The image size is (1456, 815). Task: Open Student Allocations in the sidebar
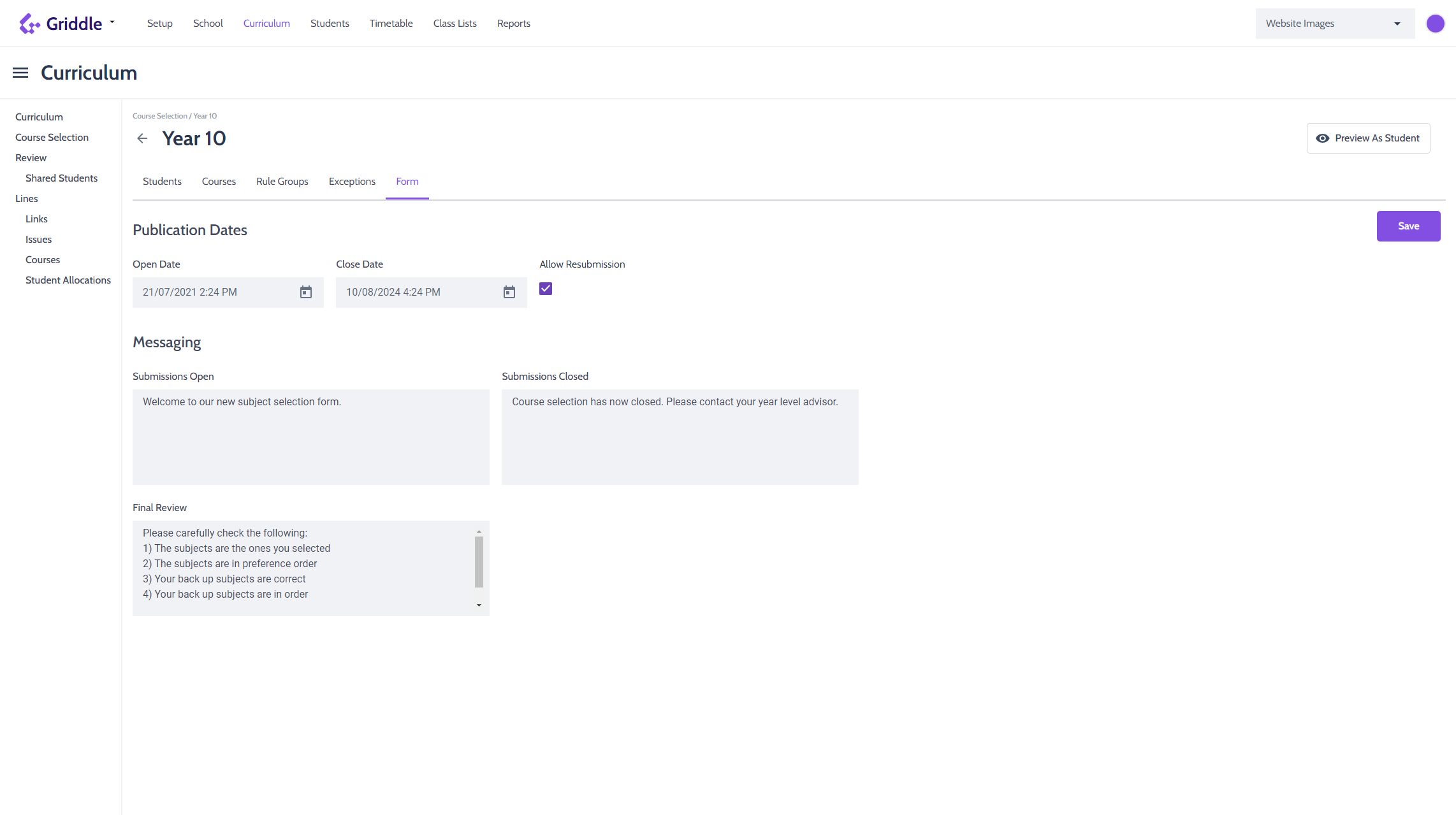(x=68, y=280)
